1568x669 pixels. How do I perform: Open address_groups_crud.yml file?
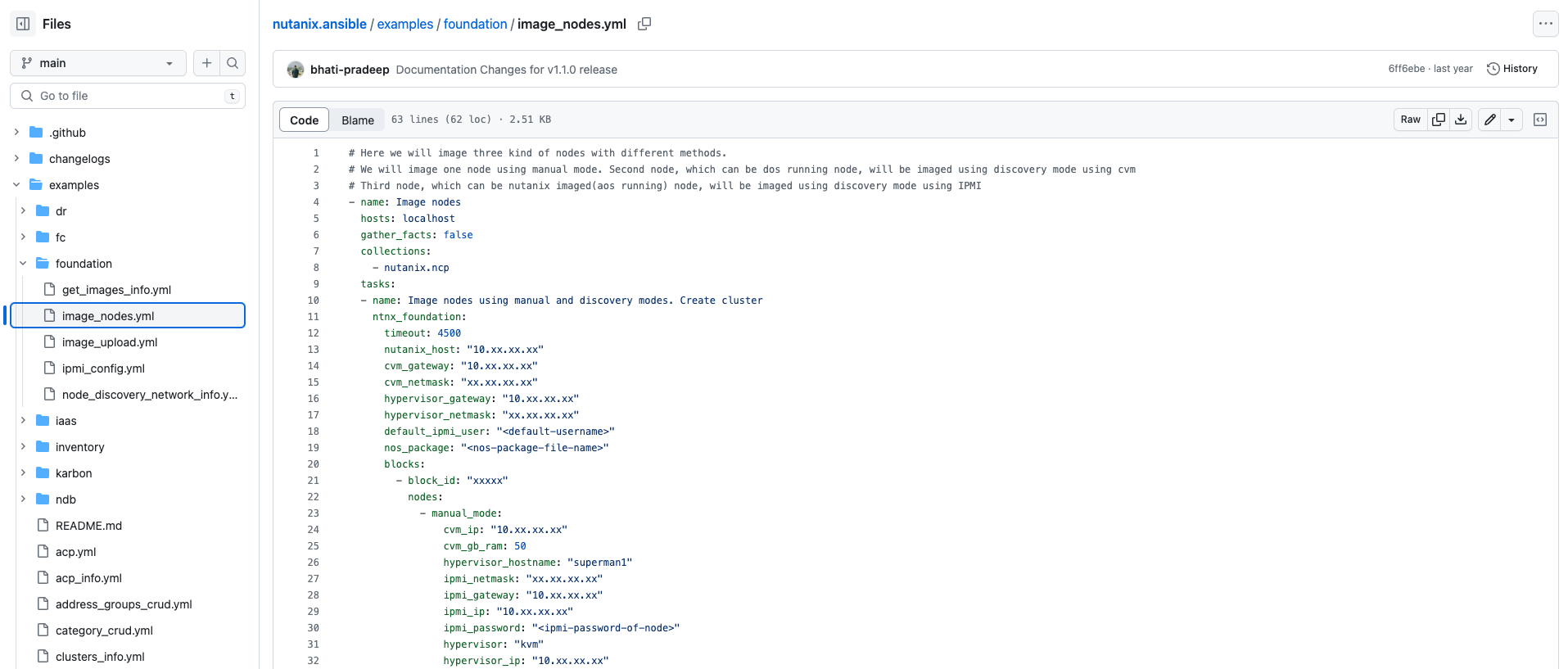[x=124, y=604]
